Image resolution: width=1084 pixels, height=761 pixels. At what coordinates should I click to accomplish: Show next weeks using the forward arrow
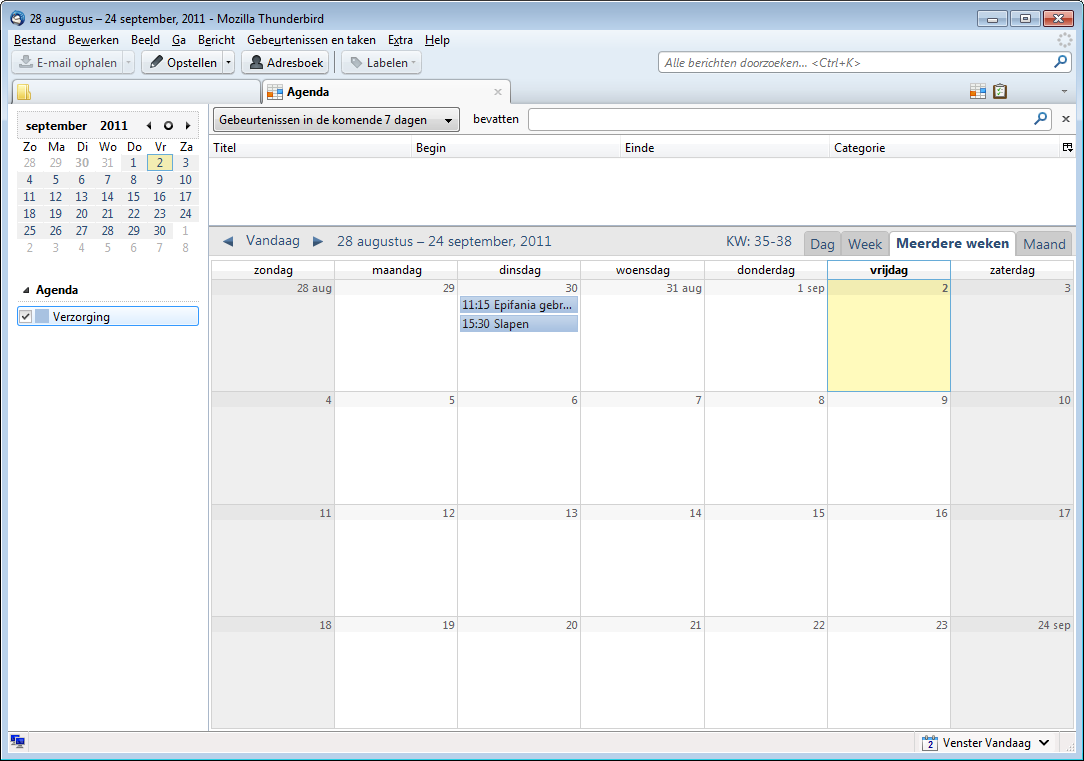click(x=318, y=241)
